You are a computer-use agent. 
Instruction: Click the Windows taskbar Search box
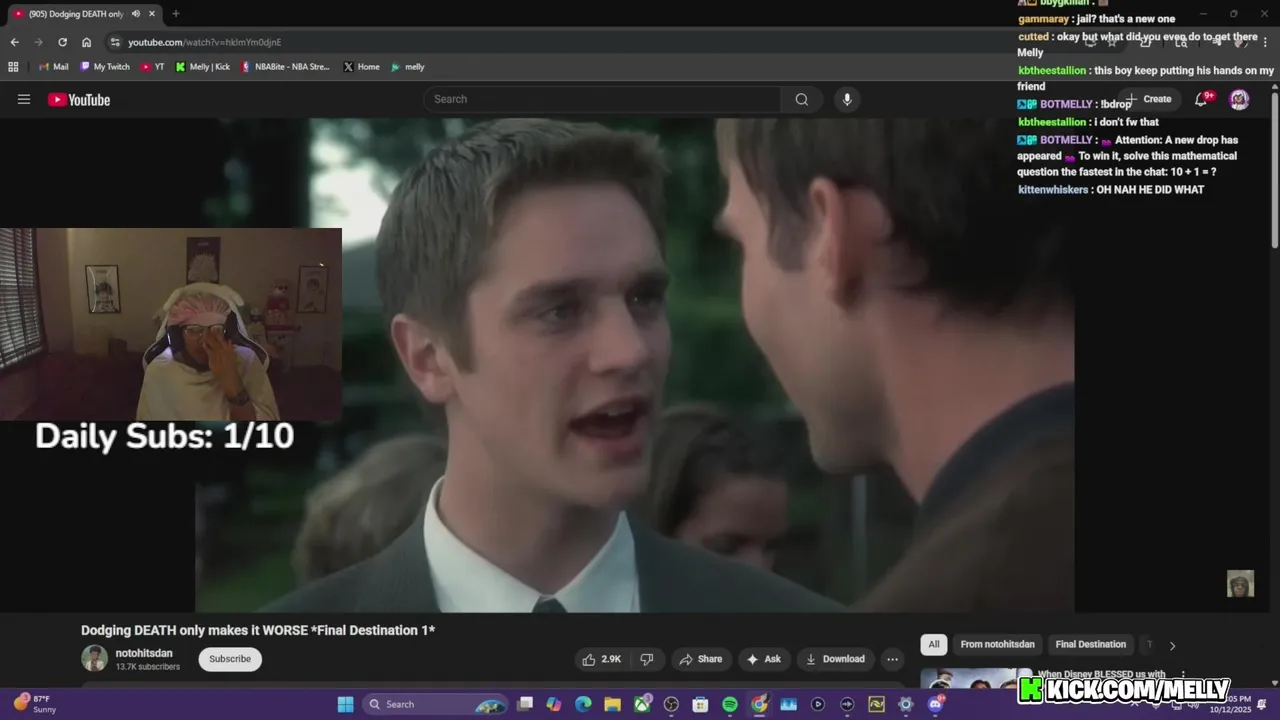(x=437, y=704)
